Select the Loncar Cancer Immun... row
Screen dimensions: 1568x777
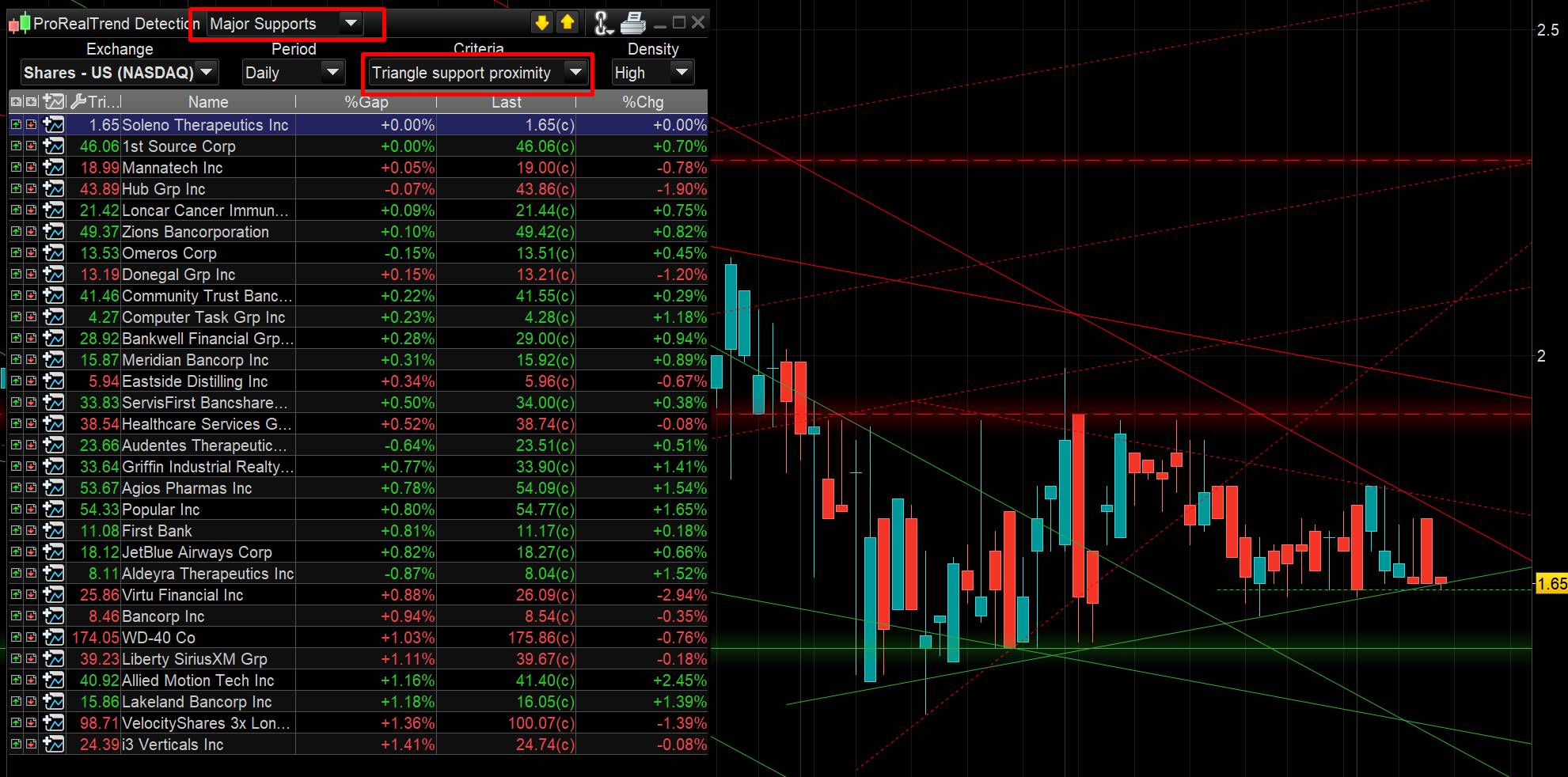coord(358,210)
